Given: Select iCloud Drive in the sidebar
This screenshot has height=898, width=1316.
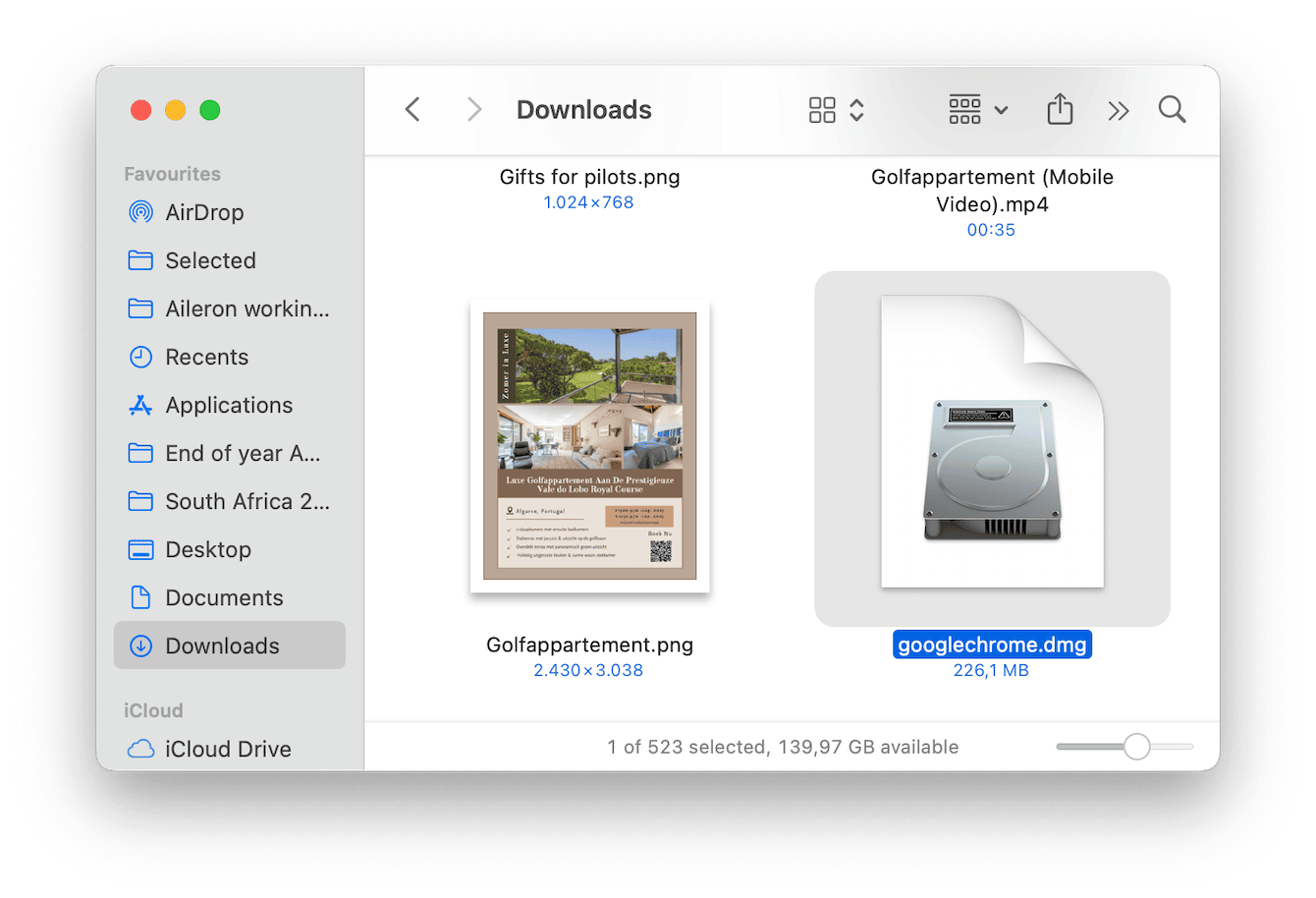Looking at the screenshot, I should (229, 749).
